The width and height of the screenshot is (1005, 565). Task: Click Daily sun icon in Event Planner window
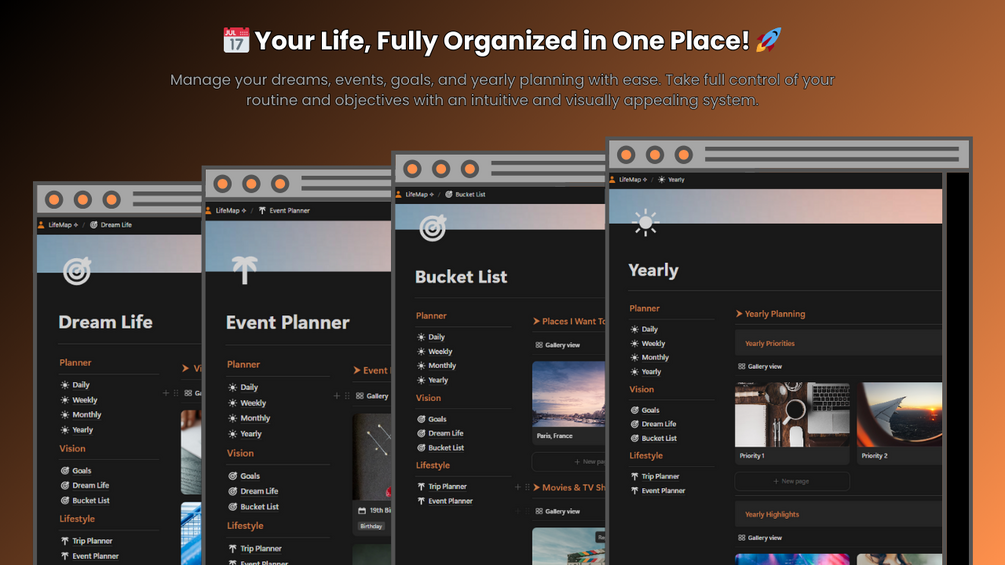(233, 388)
